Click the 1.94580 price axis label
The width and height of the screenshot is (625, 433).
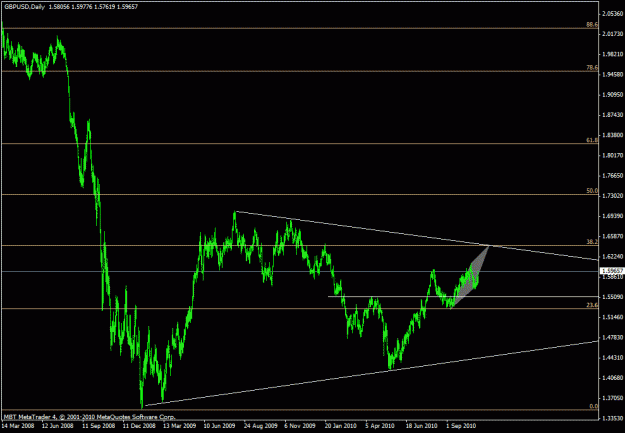(x=613, y=75)
